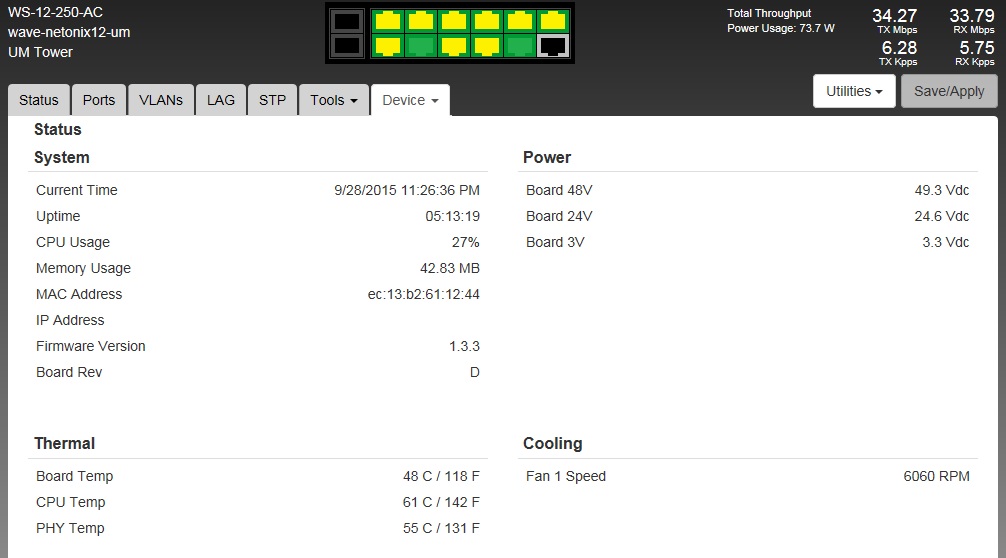This screenshot has width=1006, height=558.
Task: Click the MAC address value
Action: click(x=423, y=294)
